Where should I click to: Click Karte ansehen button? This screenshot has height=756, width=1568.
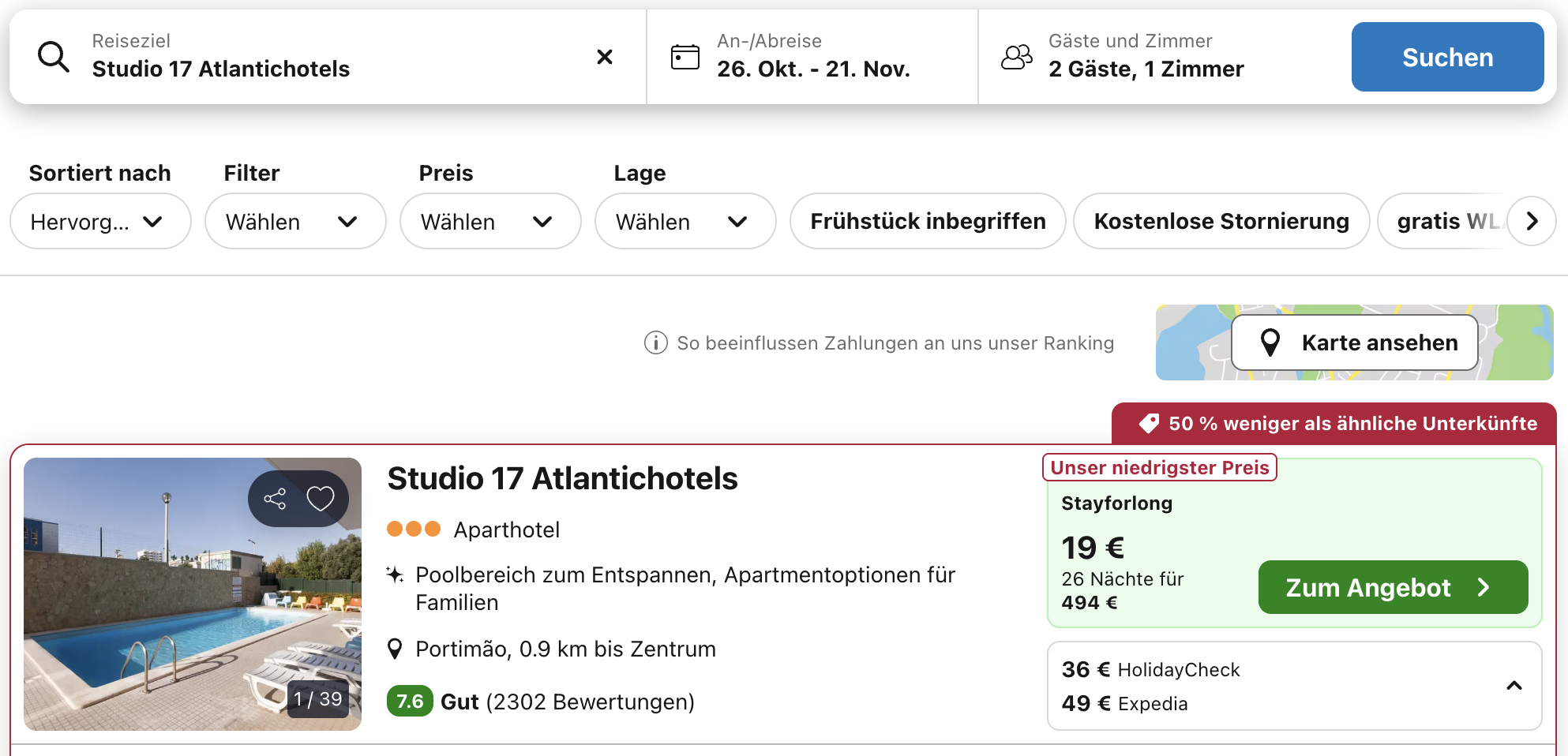[1355, 342]
